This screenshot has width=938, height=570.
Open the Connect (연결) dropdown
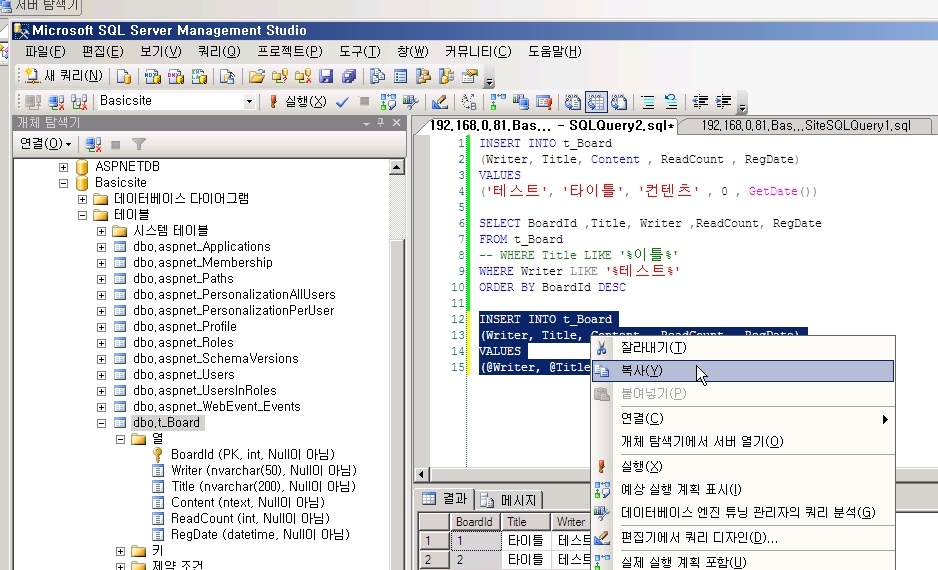pos(45,144)
